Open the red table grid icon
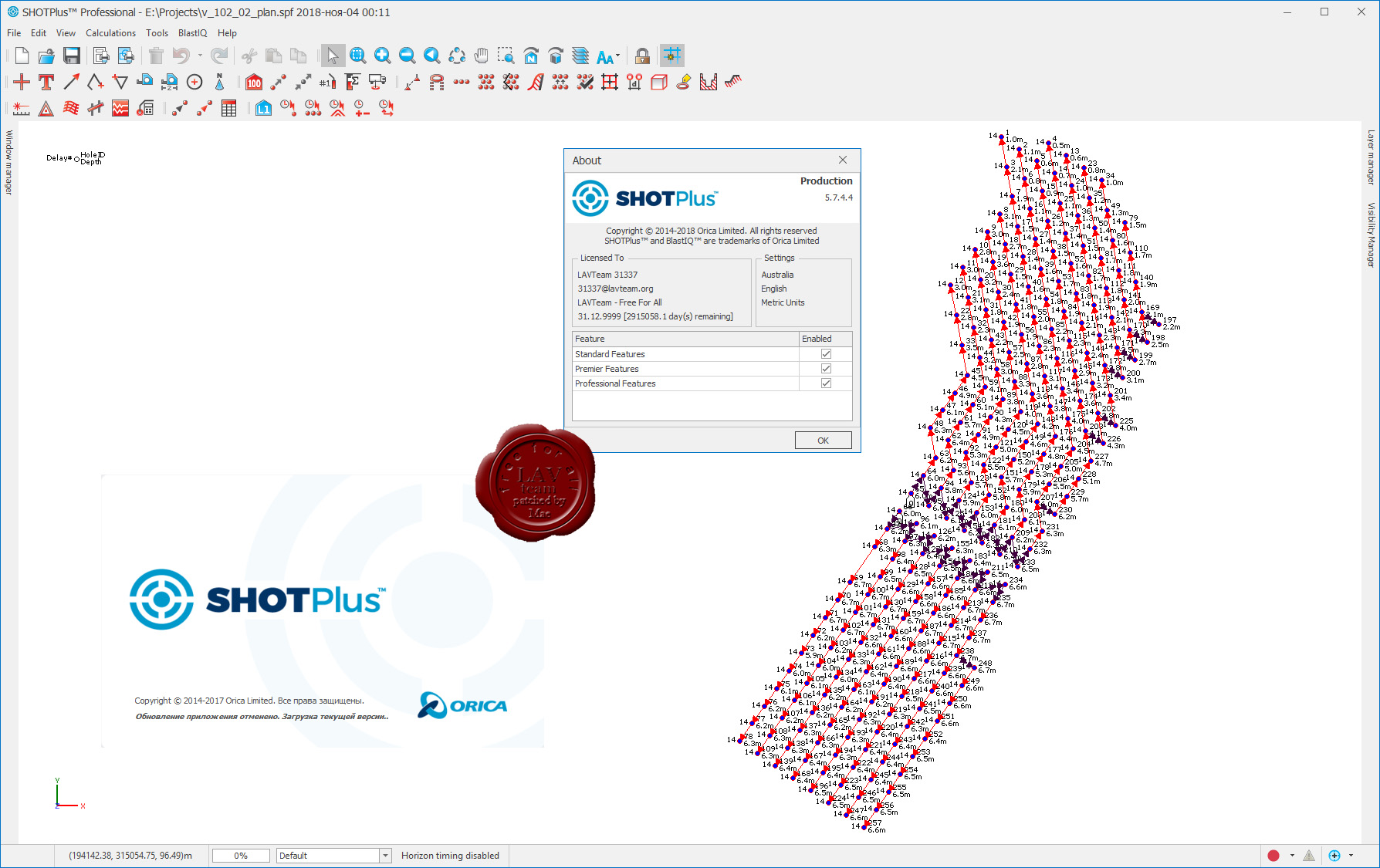The image size is (1380, 868). click(x=228, y=108)
